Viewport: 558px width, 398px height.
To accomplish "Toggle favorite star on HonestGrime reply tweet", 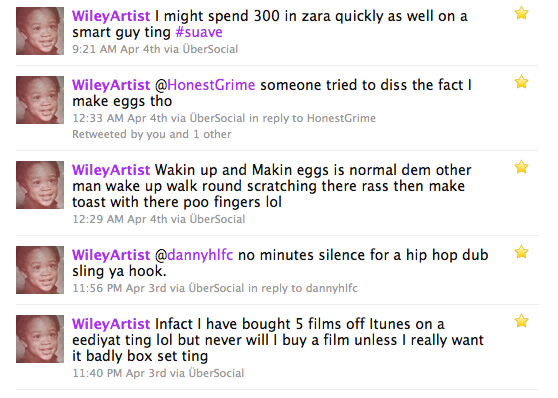I will pos(521,82).
